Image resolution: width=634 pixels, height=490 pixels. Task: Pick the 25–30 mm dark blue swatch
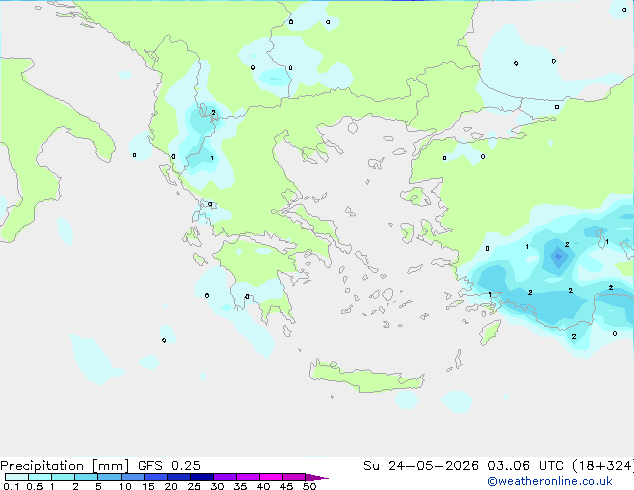(202, 477)
